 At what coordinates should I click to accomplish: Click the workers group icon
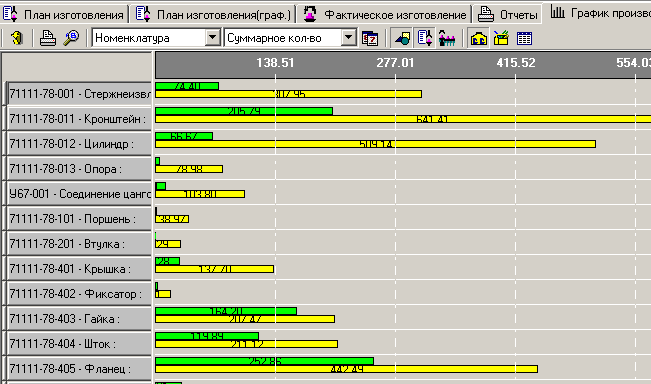coord(447,38)
